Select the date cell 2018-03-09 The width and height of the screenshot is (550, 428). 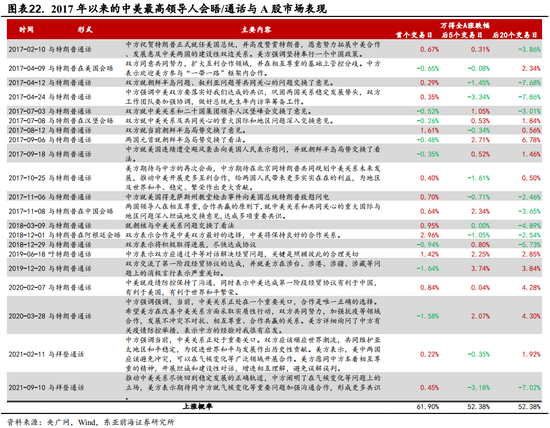27,226
